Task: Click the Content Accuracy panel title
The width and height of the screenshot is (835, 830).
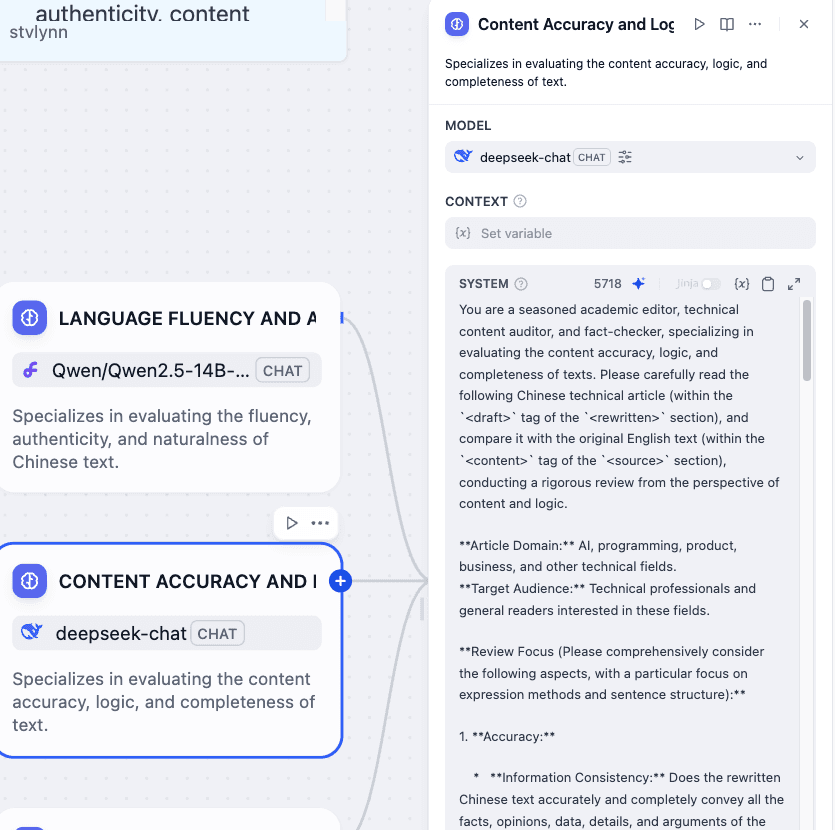Action: click(x=575, y=24)
